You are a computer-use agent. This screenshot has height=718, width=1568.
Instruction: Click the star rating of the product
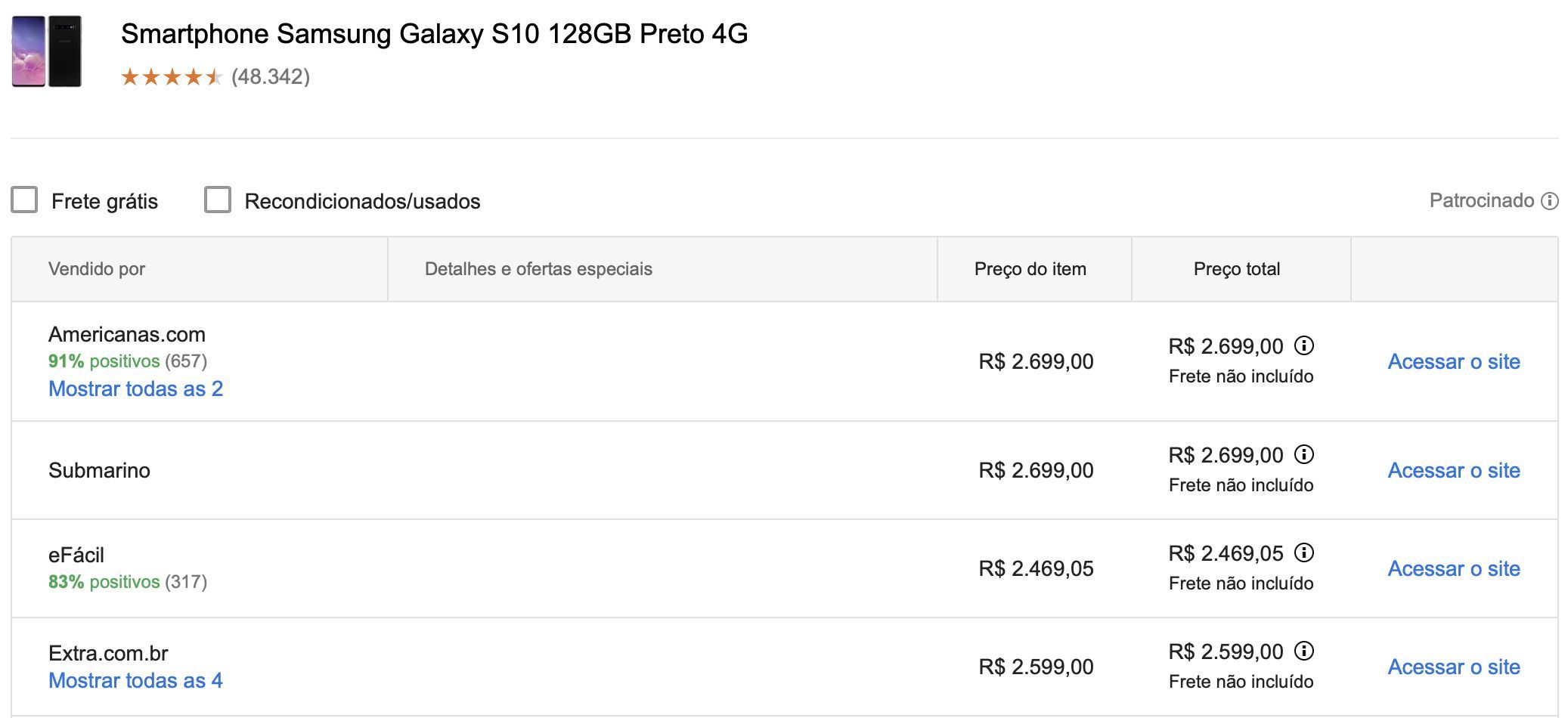coord(172,76)
